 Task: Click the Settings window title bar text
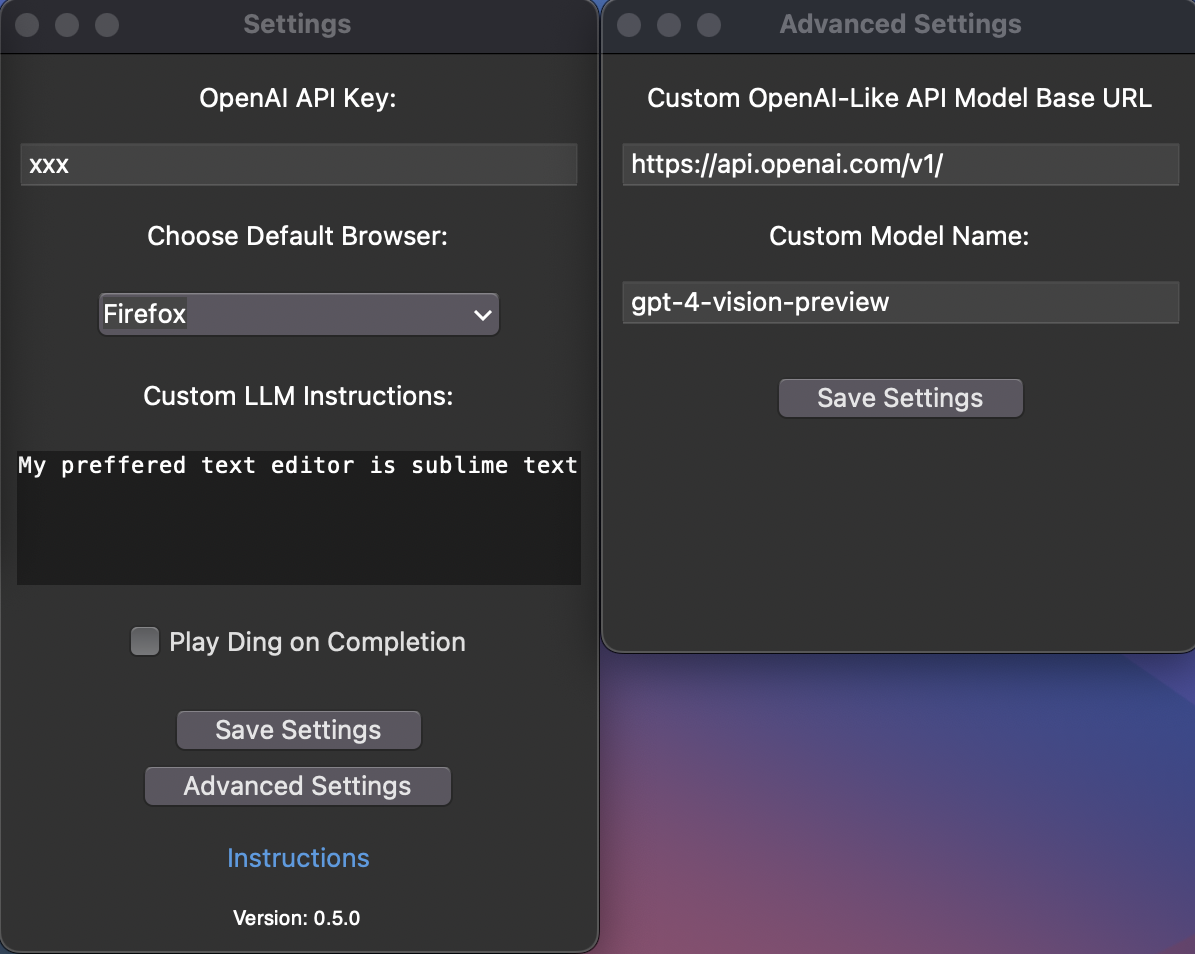297,24
